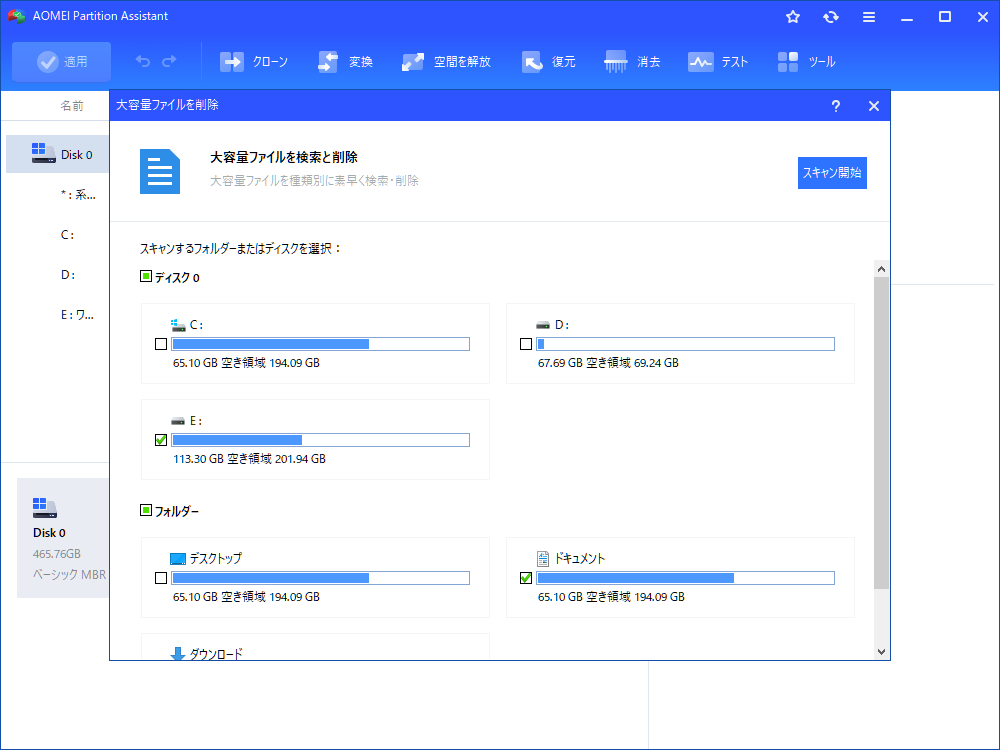Open the Wipe (消去) toolbar menu
The width and height of the screenshot is (1000, 750).
pyautogui.click(x=632, y=62)
